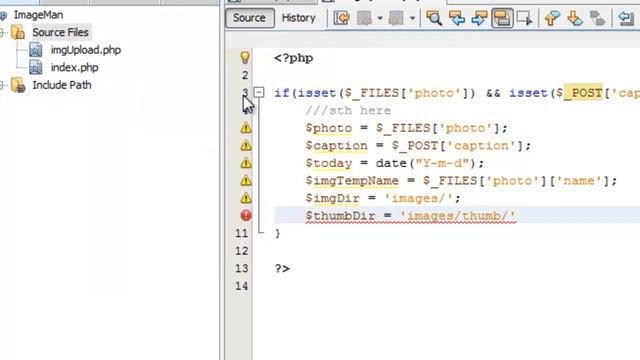The height and width of the screenshot is (360, 640).
Task: Click warning icon beside $caption line
Action: [x=246, y=145]
